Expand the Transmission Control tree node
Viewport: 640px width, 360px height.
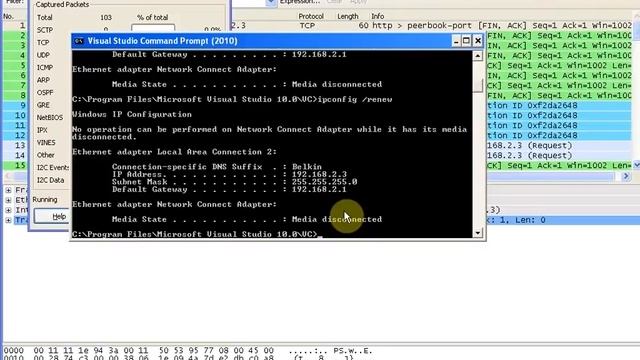click(8, 220)
